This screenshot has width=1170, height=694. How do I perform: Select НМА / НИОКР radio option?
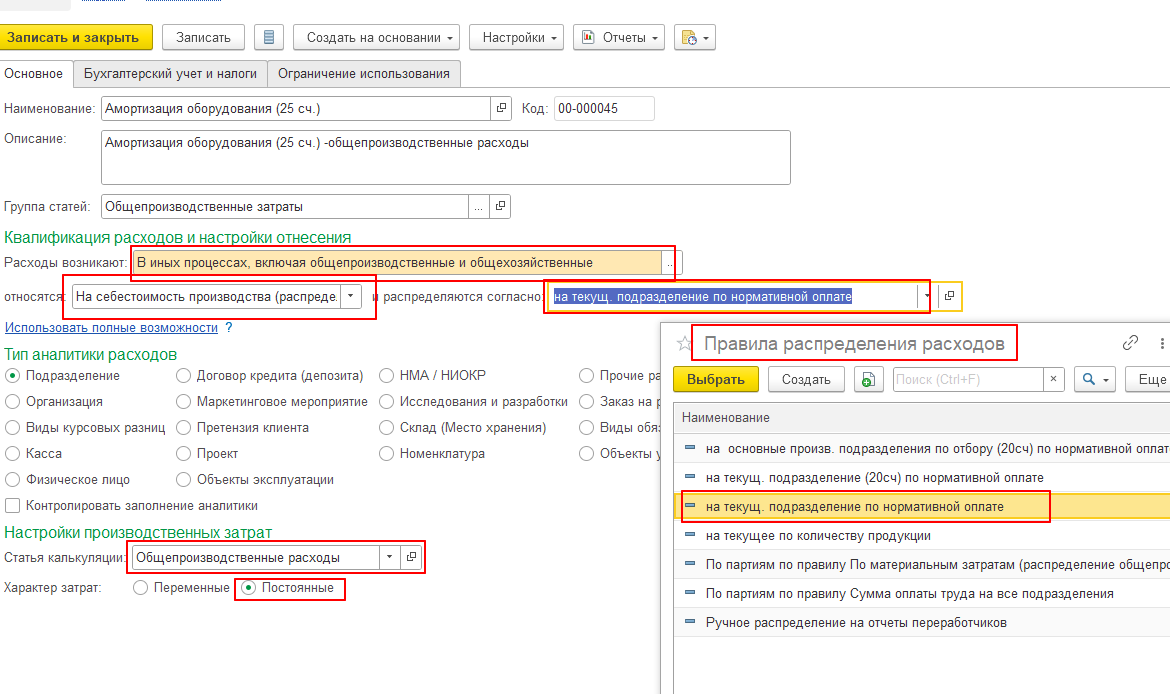click(x=387, y=375)
